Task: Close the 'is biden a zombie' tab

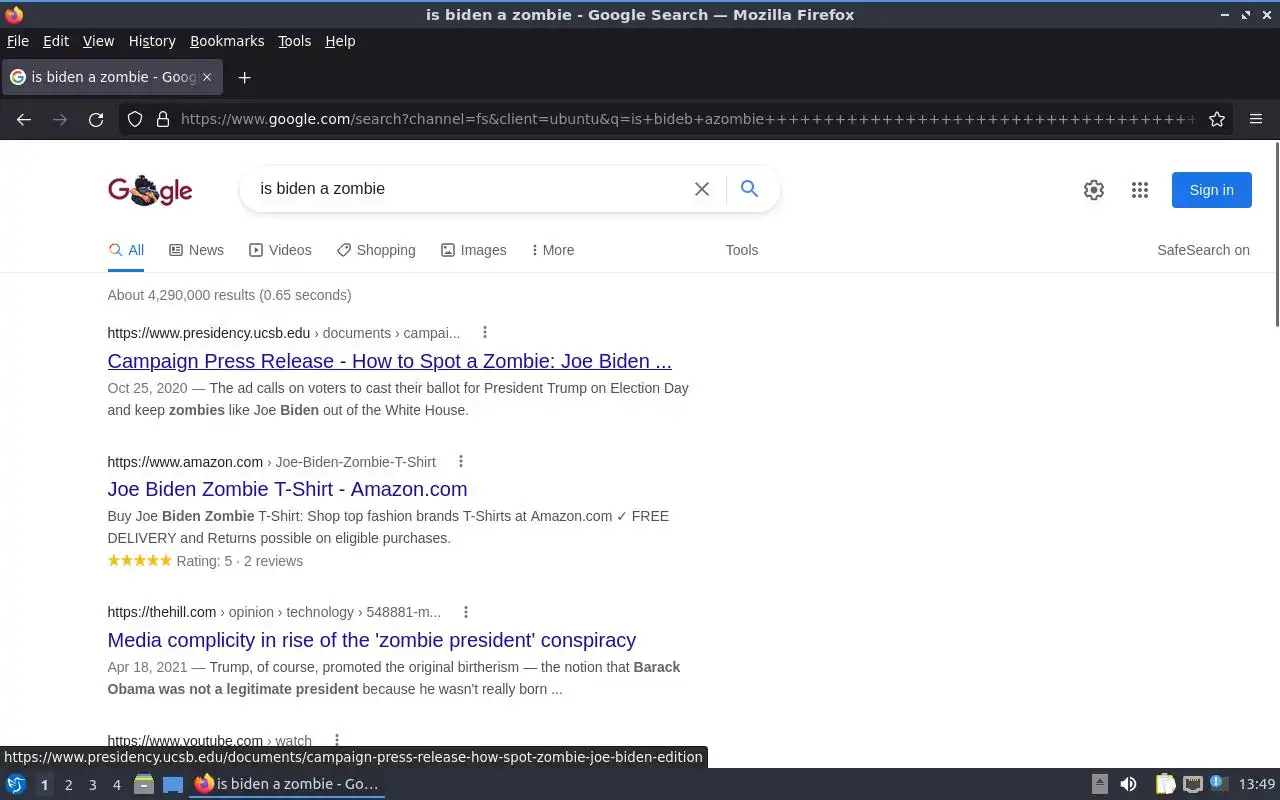Action: click(207, 77)
